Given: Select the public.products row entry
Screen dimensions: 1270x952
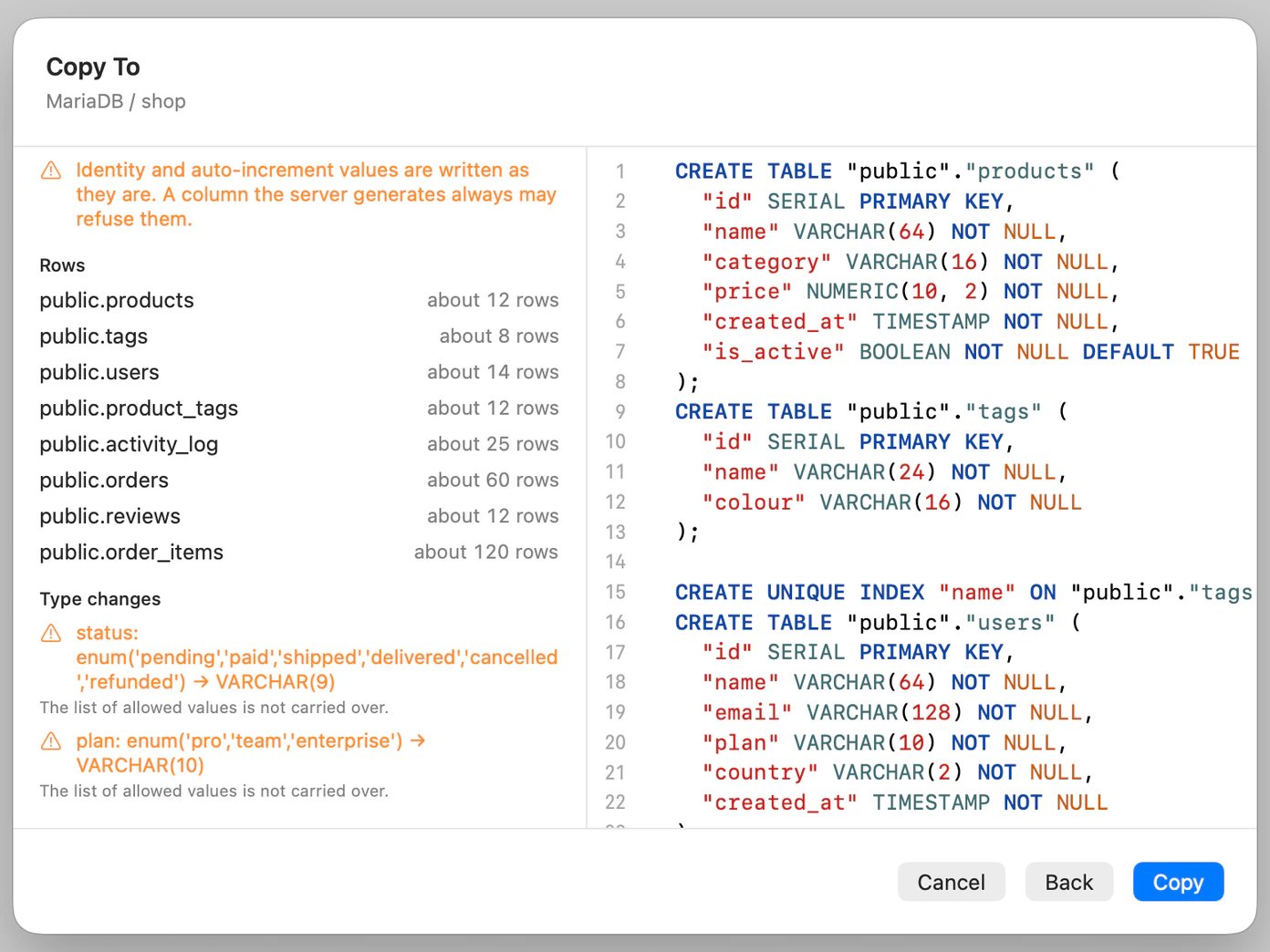Looking at the screenshot, I should coord(299,300).
